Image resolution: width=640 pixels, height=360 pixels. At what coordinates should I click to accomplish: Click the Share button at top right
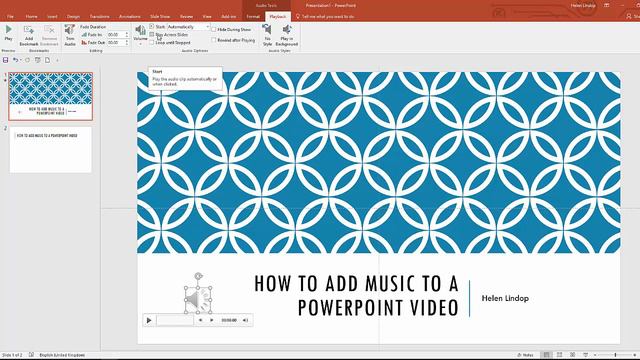click(x=633, y=17)
